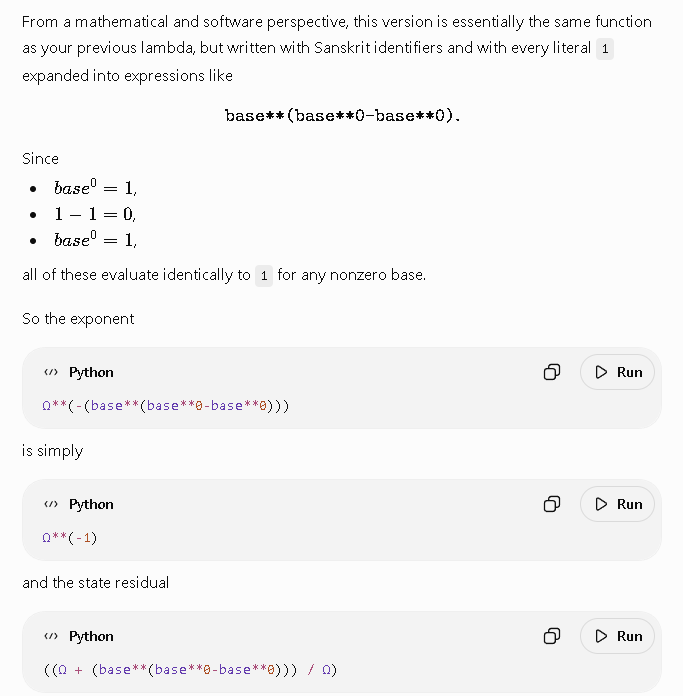Click the Ω**(-1) code line
This screenshot has width=683, height=696.
[x=69, y=538]
